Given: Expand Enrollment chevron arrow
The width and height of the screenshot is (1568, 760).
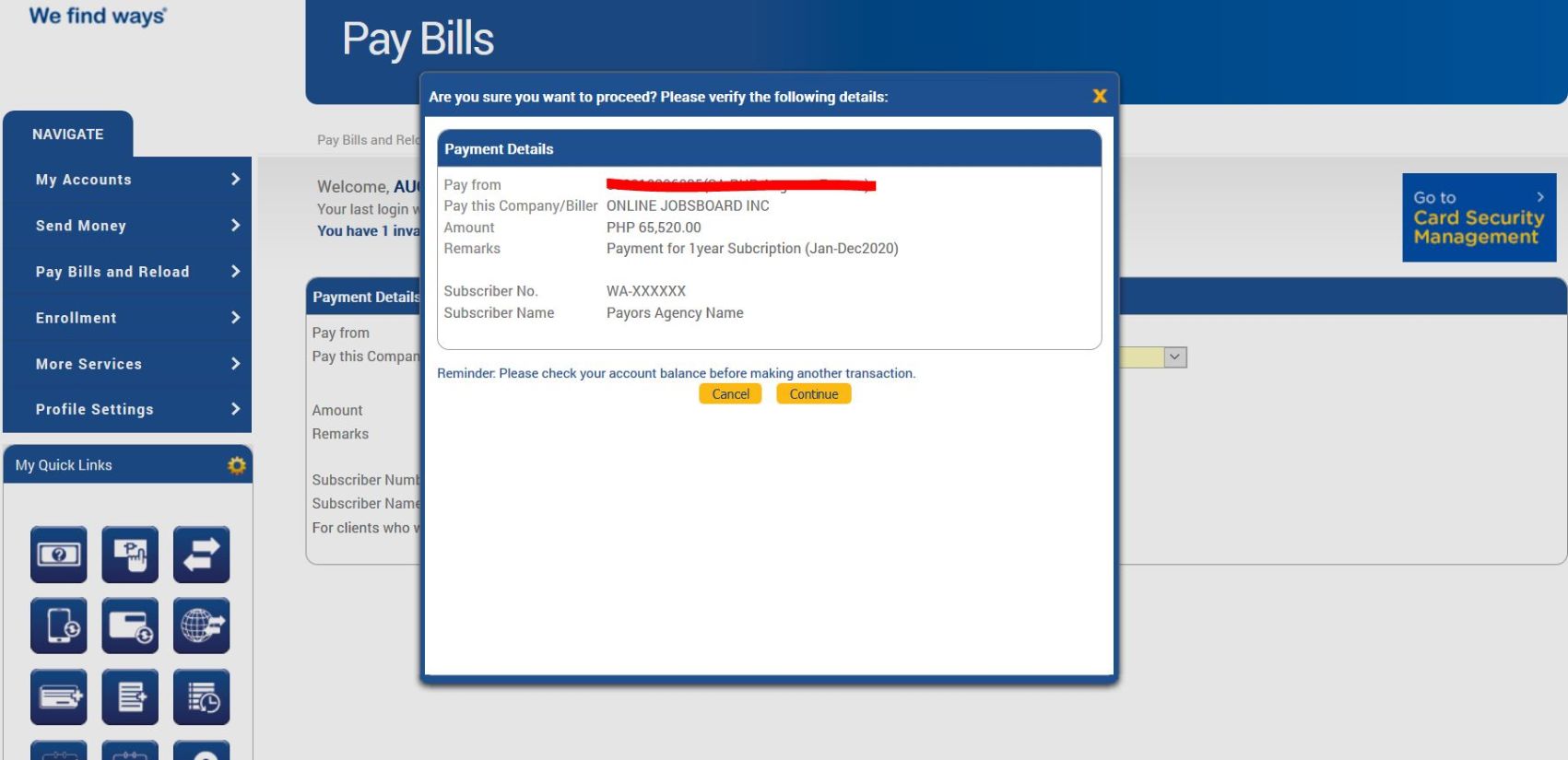Looking at the screenshot, I should 235,318.
